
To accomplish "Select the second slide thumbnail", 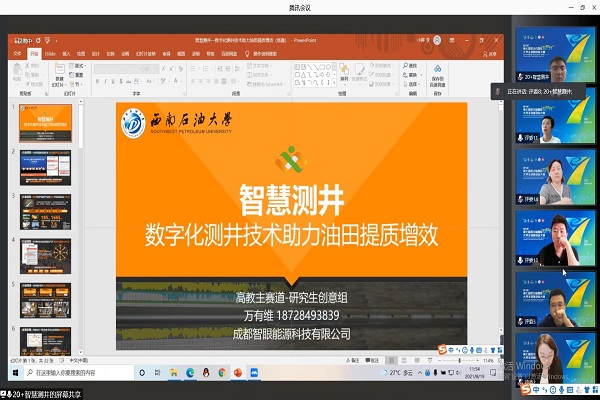I will coord(46,167).
